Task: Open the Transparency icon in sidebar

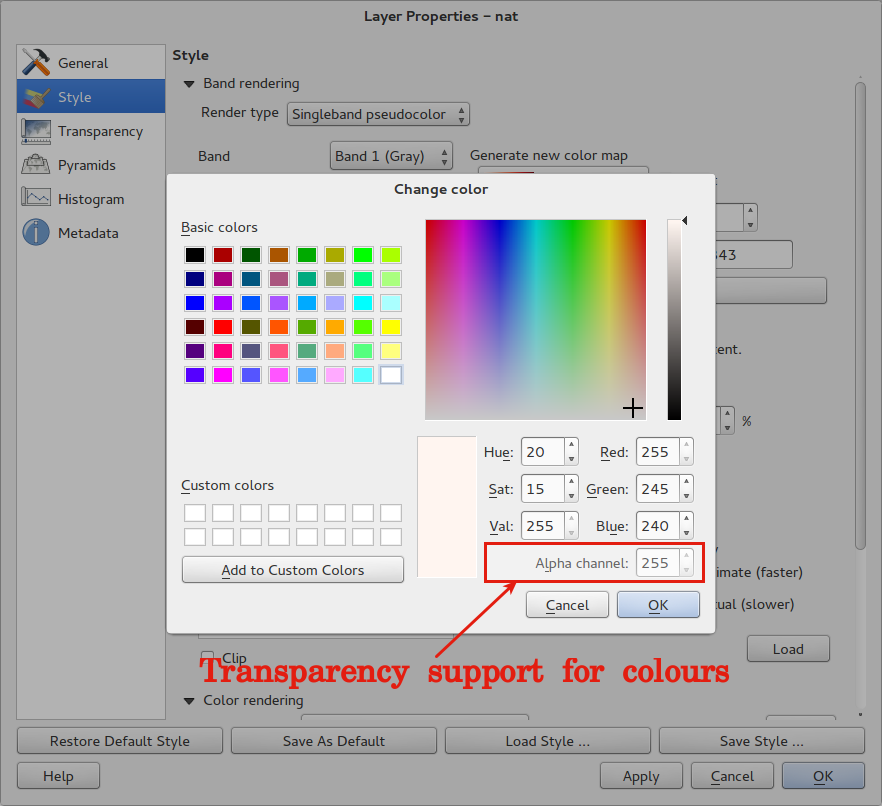Action: [x=37, y=131]
